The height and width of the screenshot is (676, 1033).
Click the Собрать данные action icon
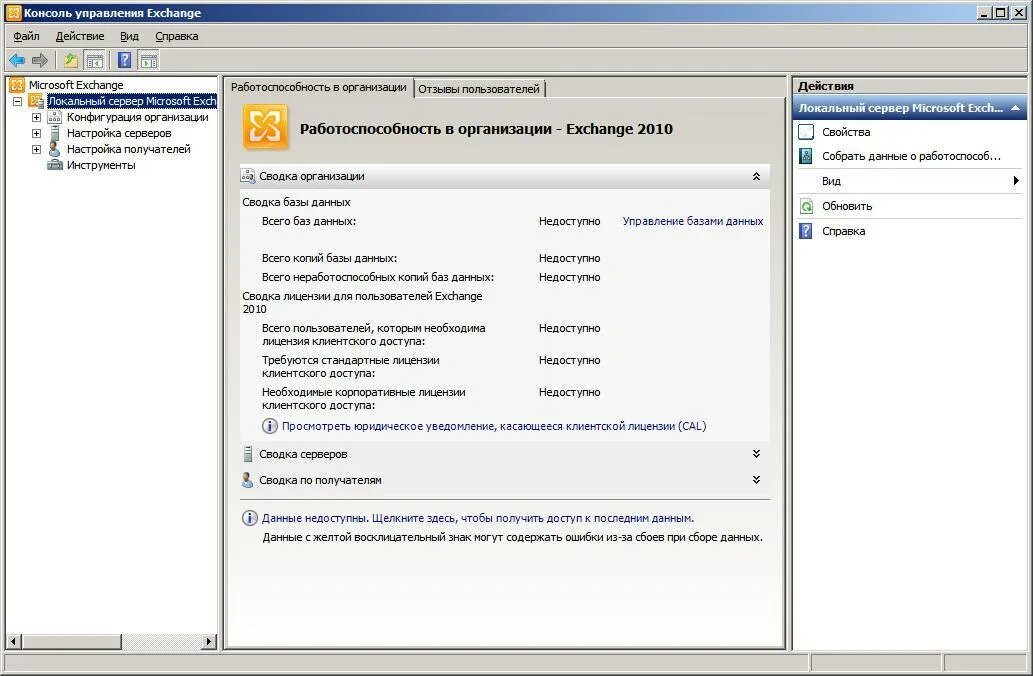806,156
